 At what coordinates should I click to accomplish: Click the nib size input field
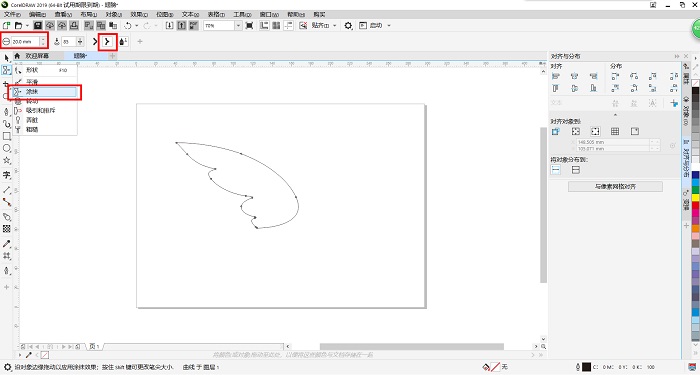click(25, 42)
